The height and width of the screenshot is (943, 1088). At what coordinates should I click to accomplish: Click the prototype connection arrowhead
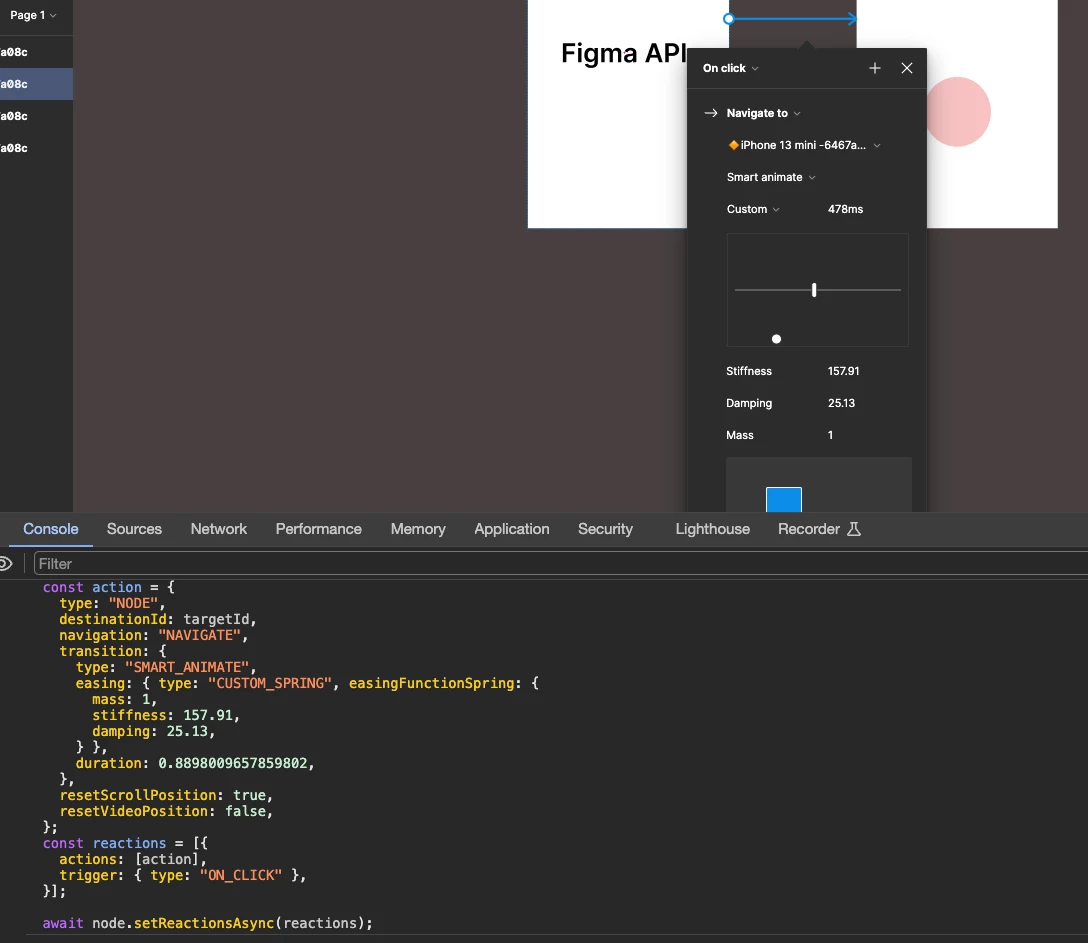[852, 19]
